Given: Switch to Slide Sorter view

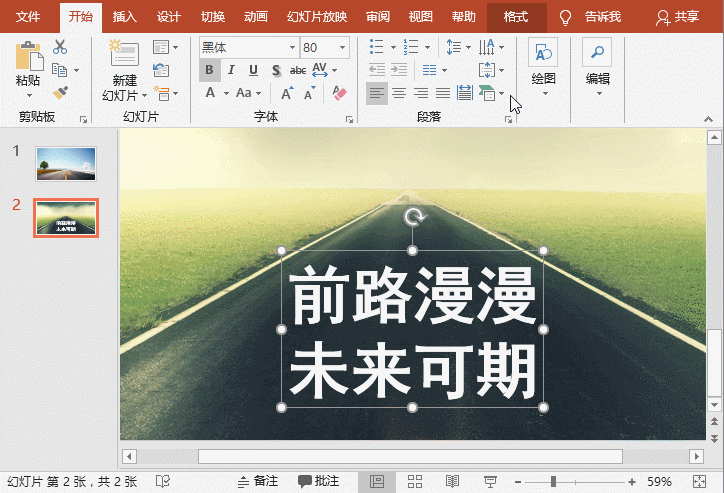Looking at the screenshot, I should [415, 481].
